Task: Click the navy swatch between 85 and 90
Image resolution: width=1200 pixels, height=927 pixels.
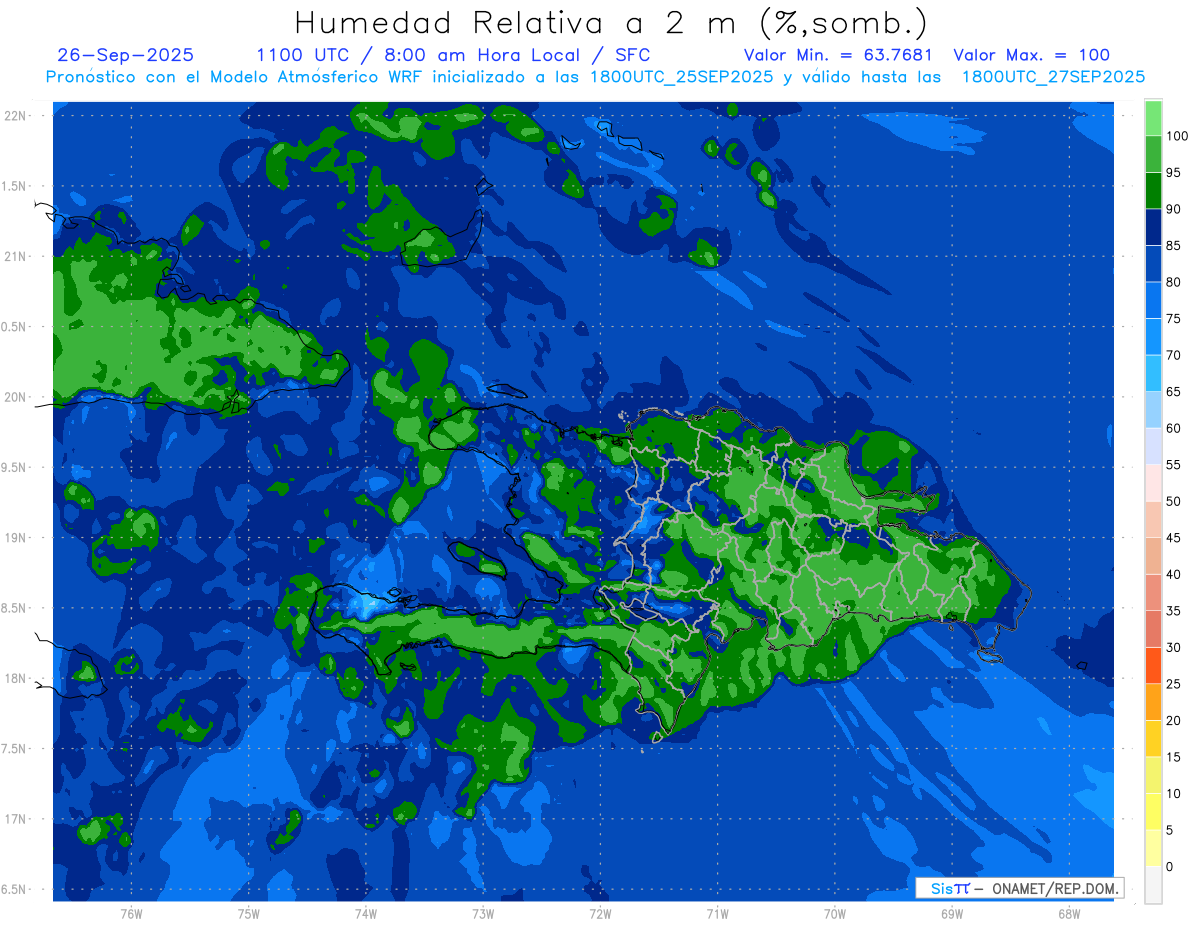Action: pos(1153,226)
